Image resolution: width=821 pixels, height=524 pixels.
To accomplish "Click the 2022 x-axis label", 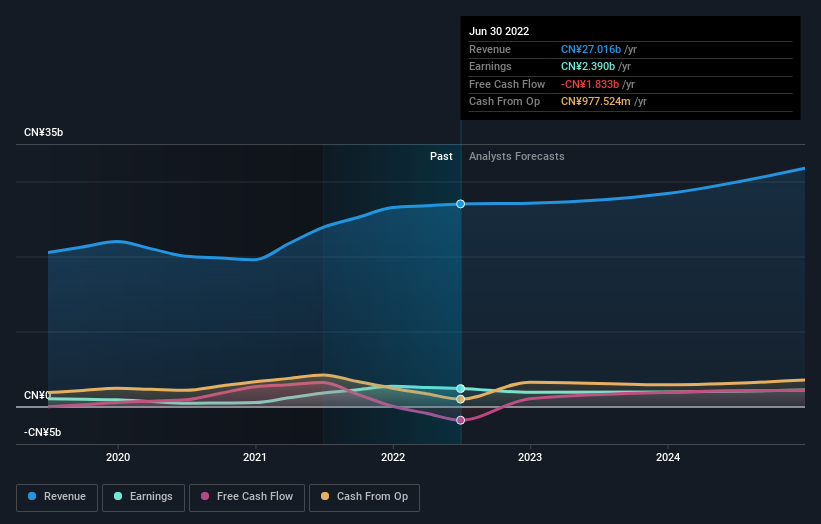I will click(393, 457).
